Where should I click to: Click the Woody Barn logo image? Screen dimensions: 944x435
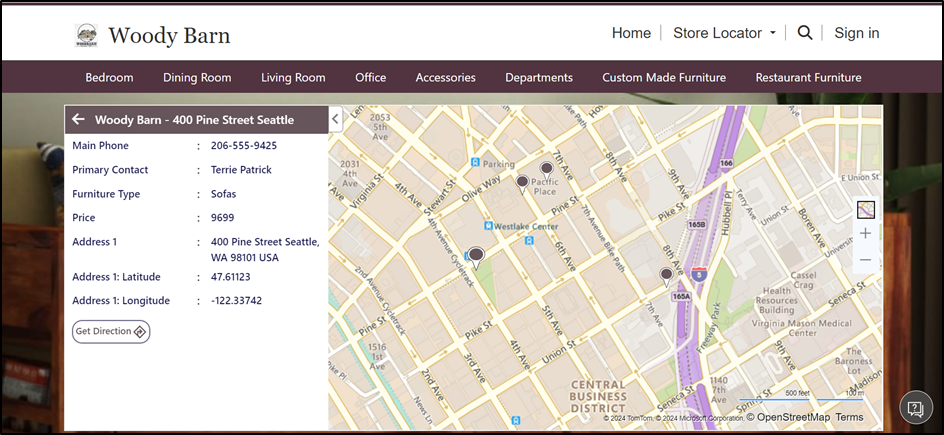pyautogui.click(x=87, y=36)
